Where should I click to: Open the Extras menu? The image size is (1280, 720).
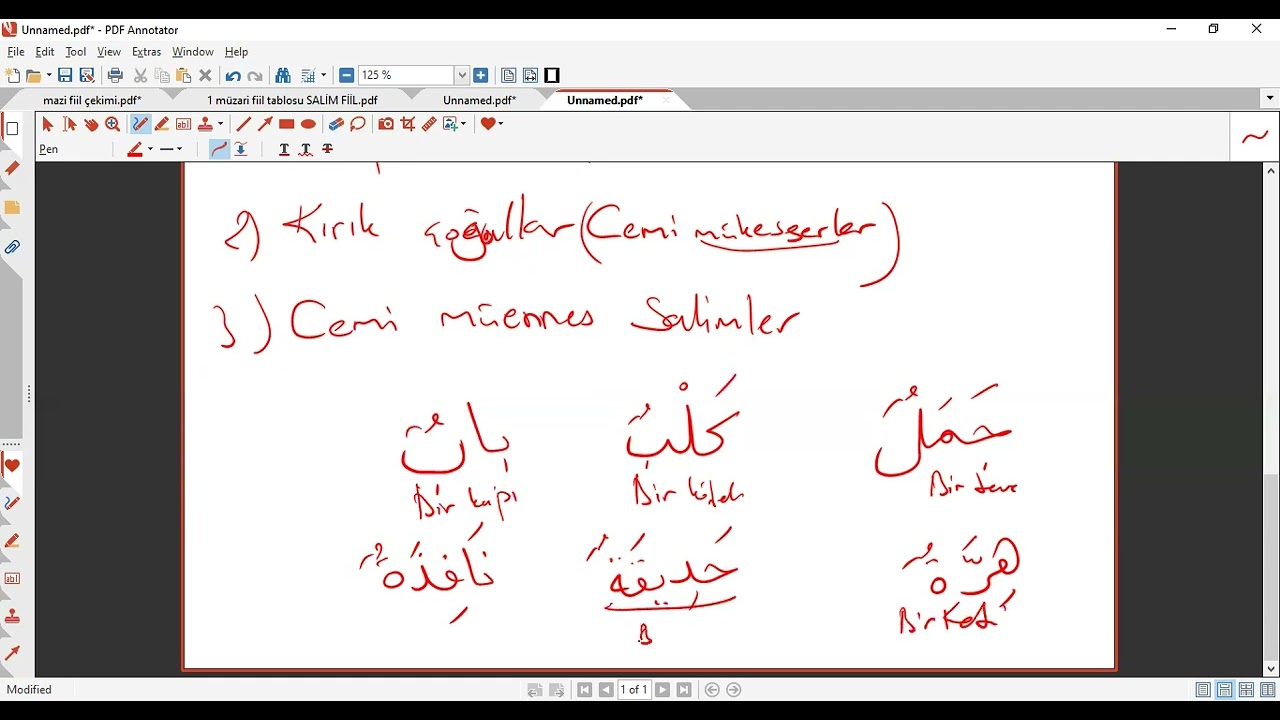coord(146,52)
